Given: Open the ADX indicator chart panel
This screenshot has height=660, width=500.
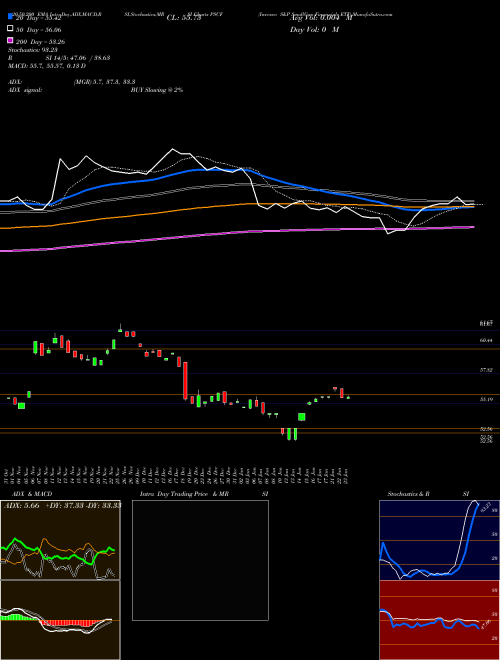Looking at the screenshot, I should pyautogui.click(x=60, y=540).
